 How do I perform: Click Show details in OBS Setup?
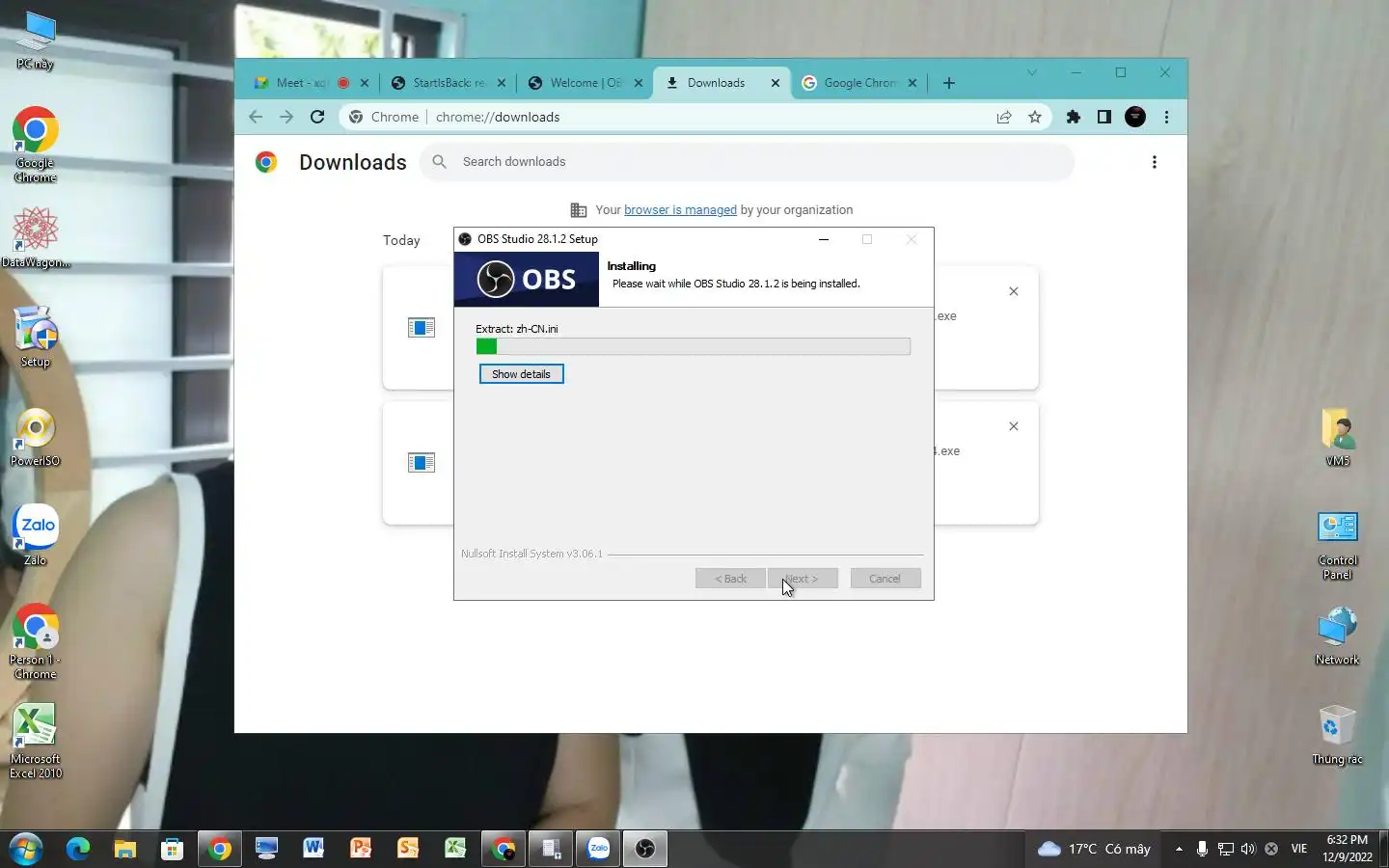[521, 374]
